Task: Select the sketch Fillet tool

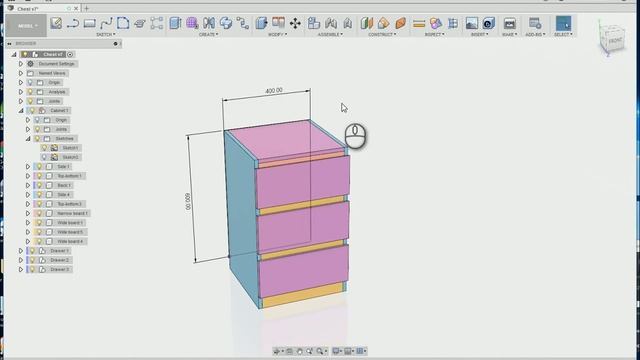Action: coord(123,23)
